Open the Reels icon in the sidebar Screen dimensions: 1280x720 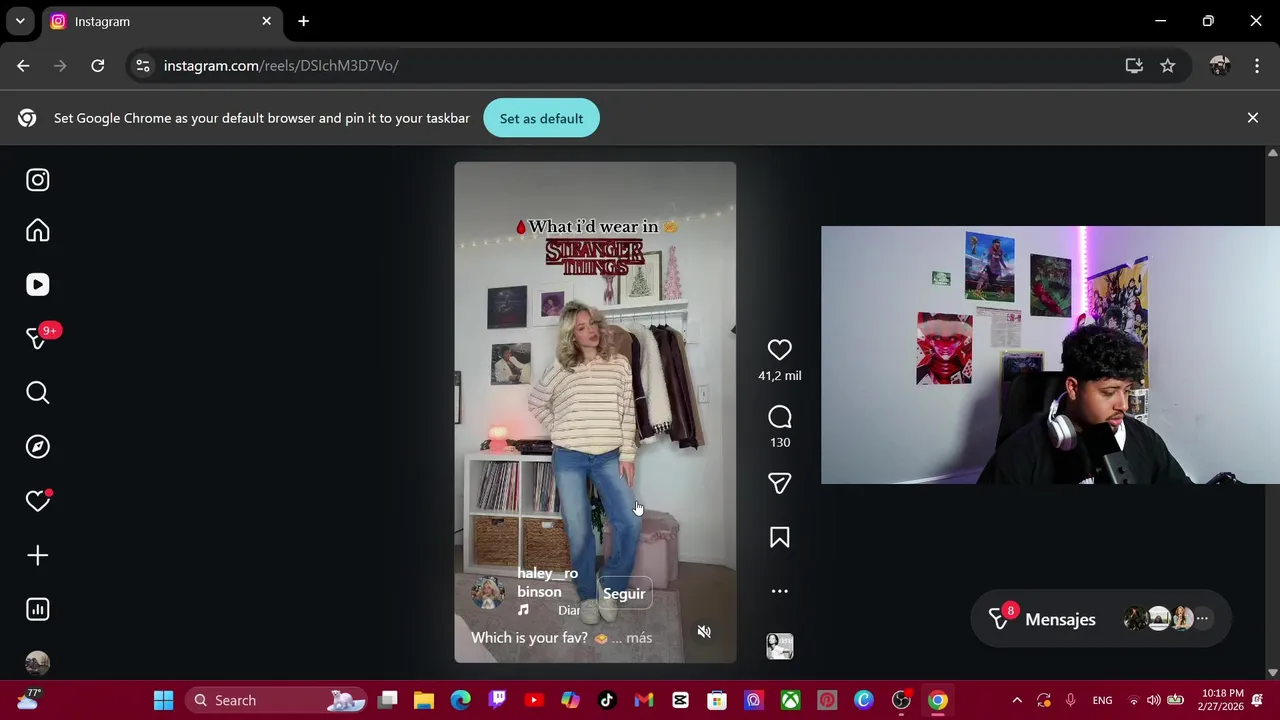pos(37,285)
